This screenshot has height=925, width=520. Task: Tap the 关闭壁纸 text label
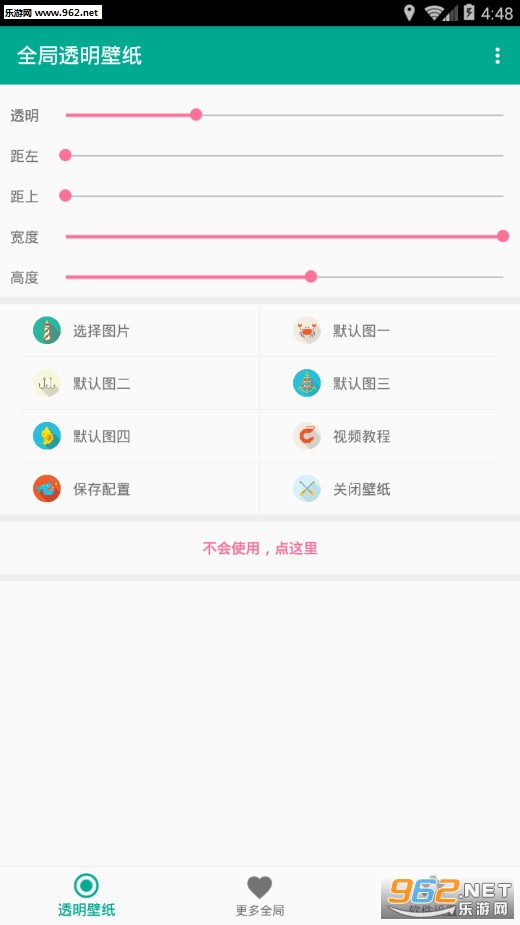[x=362, y=489]
